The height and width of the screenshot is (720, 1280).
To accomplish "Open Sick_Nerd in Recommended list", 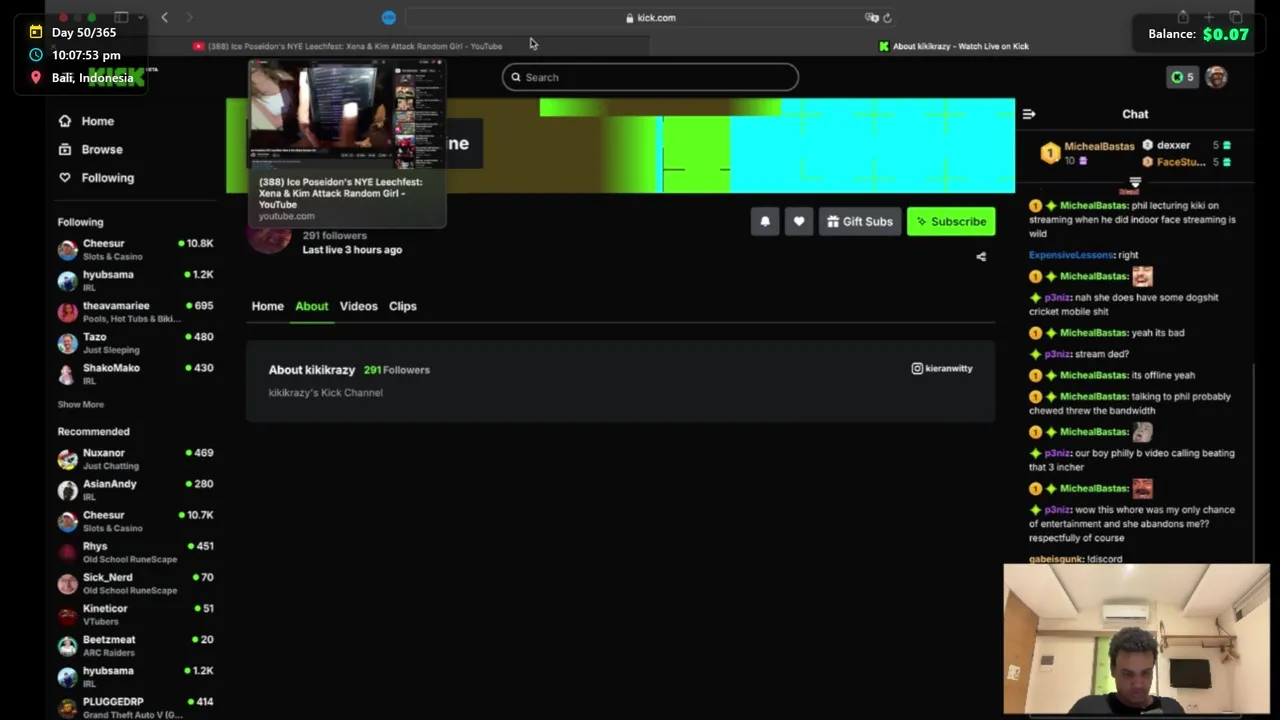I will (135, 583).
